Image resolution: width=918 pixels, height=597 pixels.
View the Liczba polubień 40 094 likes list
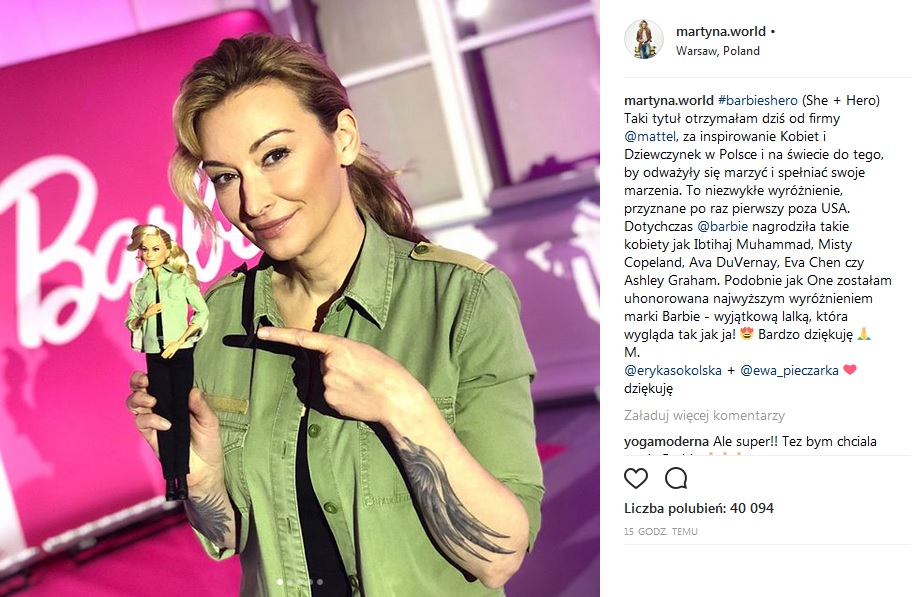pyautogui.click(x=699, y=508)
